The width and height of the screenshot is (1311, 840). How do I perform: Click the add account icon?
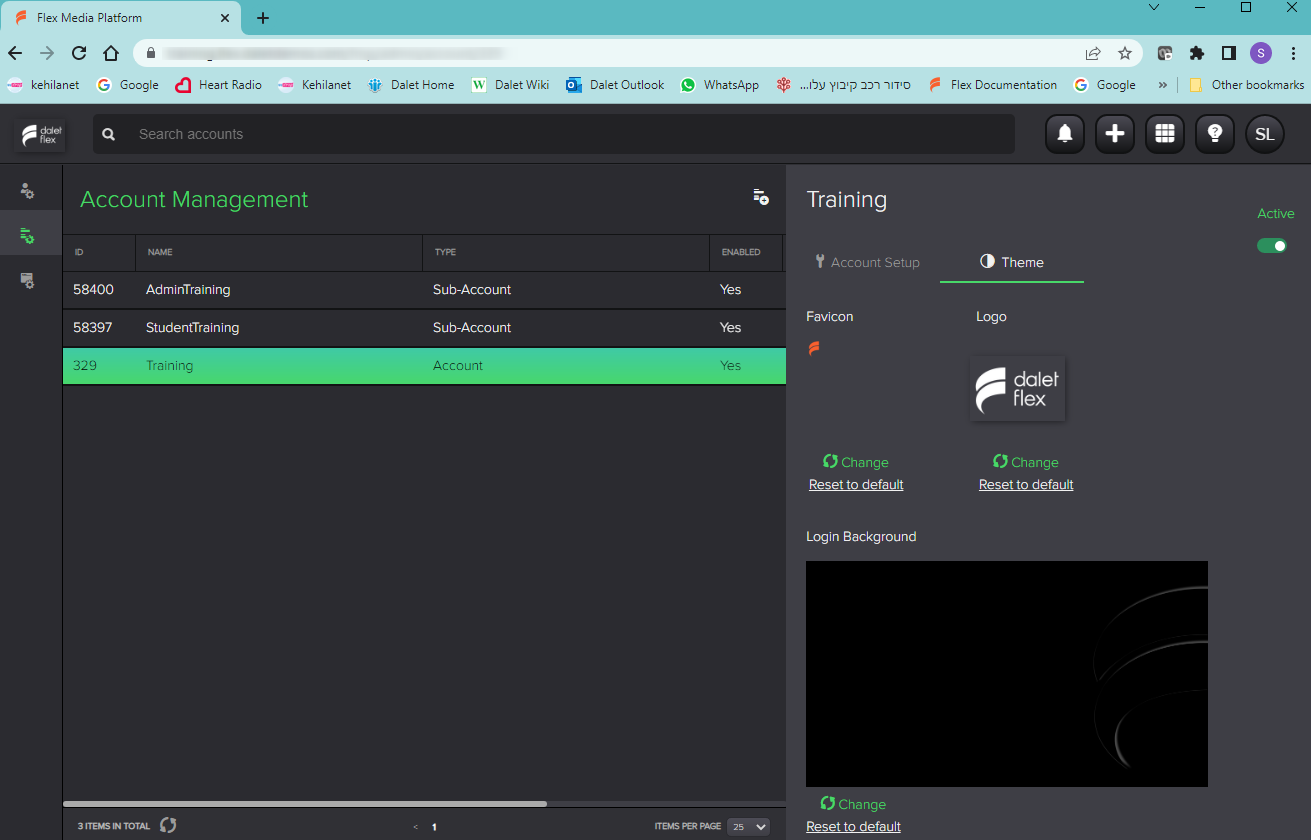pyautogui.click(x=761, y=197)
